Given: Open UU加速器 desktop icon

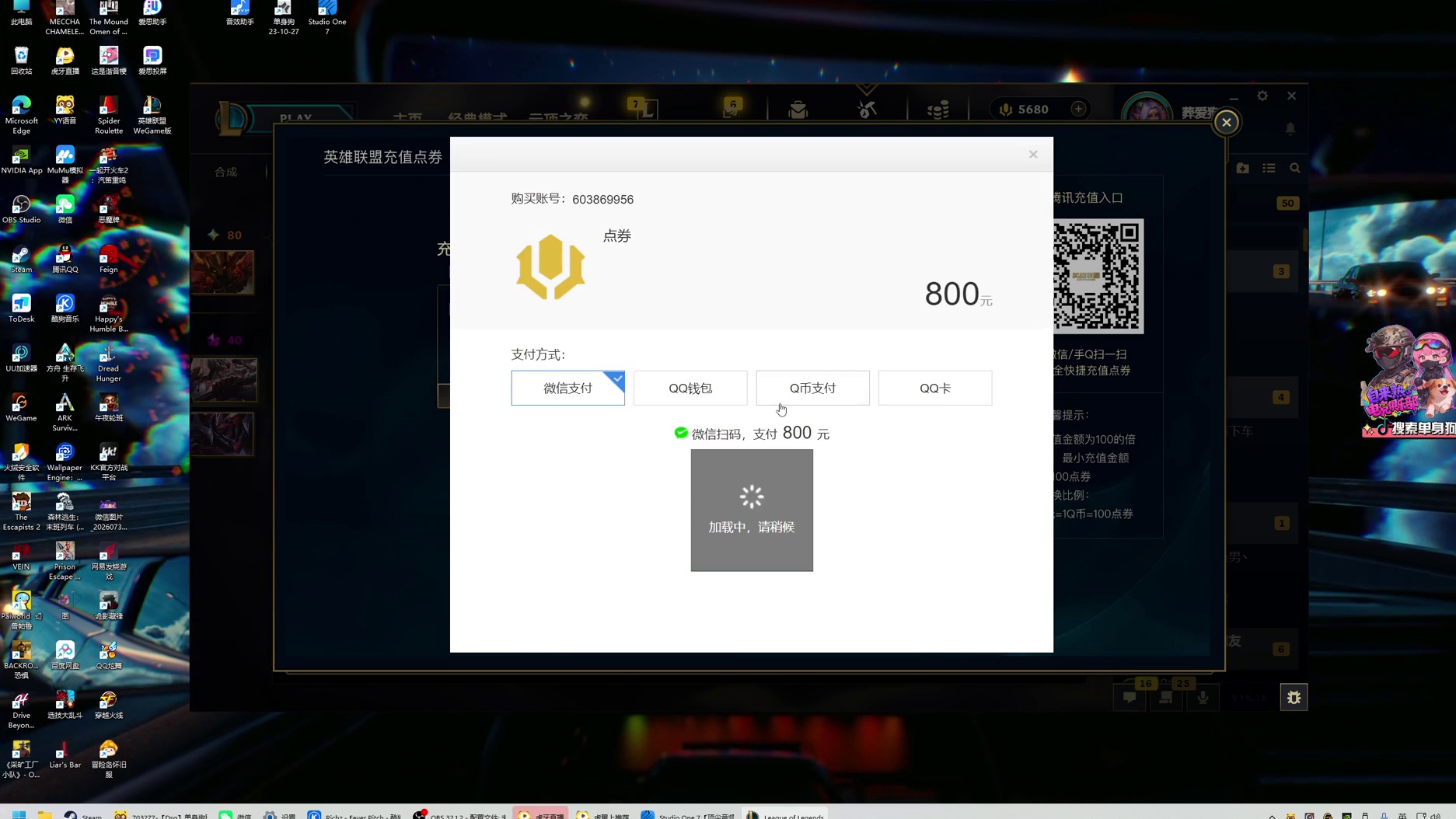Looking at the screenshot, I should (22, 358).
